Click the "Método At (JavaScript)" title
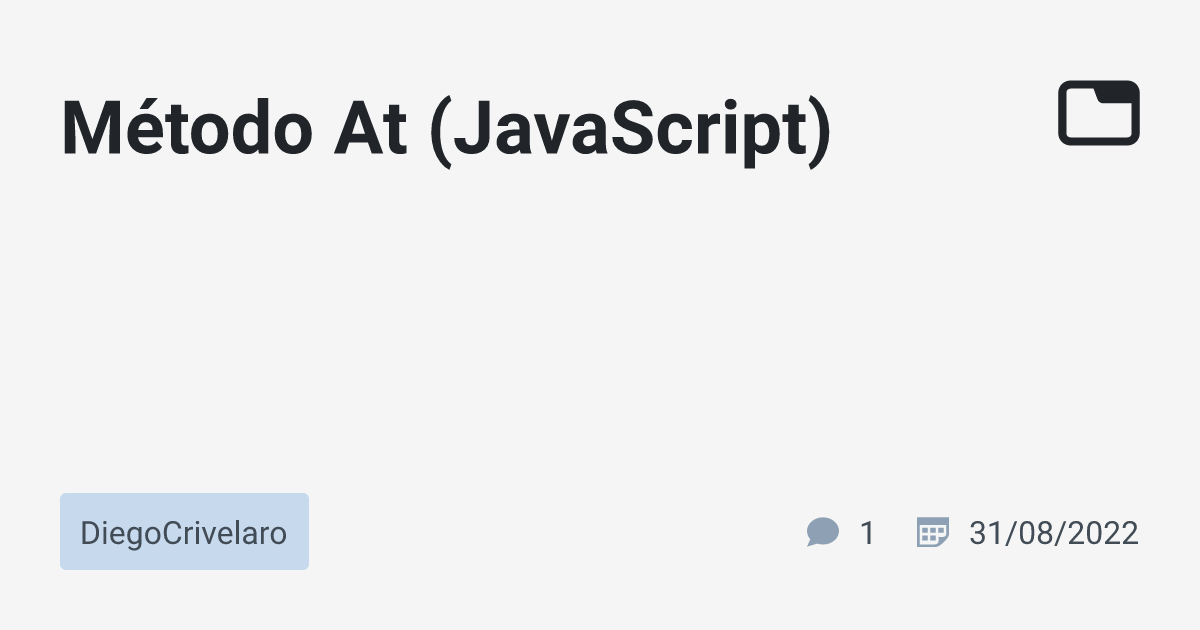This screenshot has width=1200, height=630. [x=446, y=128]
